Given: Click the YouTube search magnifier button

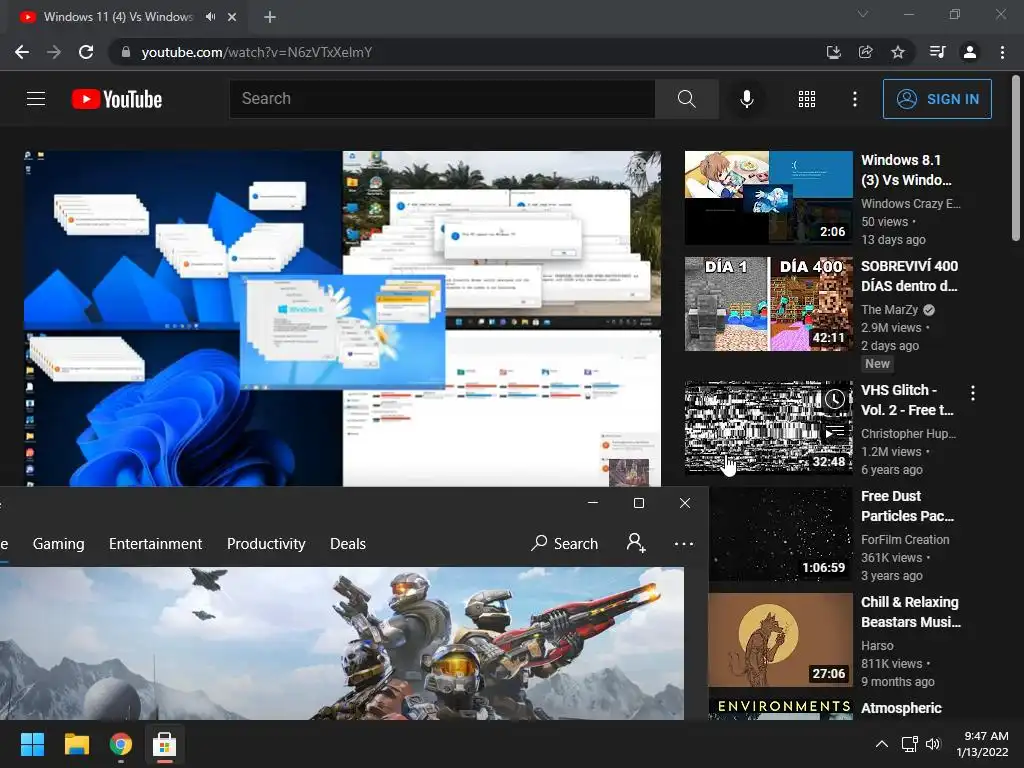Looking at the screenshot, I should (x=686, y=99).
